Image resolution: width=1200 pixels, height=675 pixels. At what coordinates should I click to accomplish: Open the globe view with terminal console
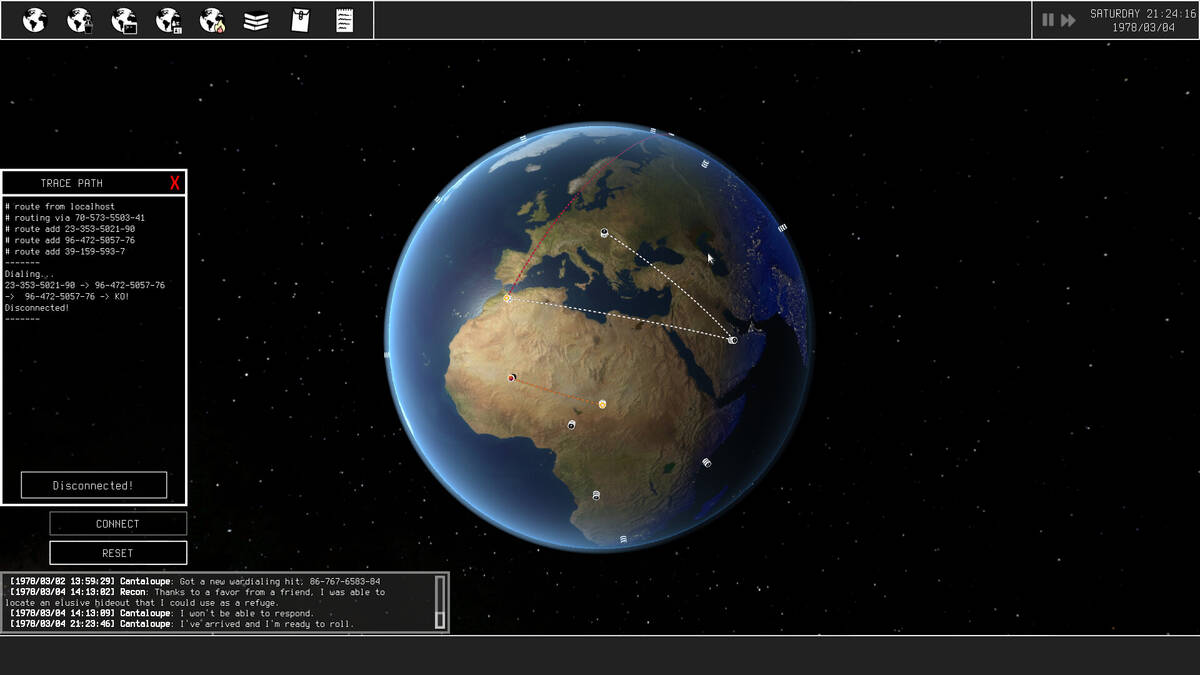pyautogui.click(x=124, y=20)
